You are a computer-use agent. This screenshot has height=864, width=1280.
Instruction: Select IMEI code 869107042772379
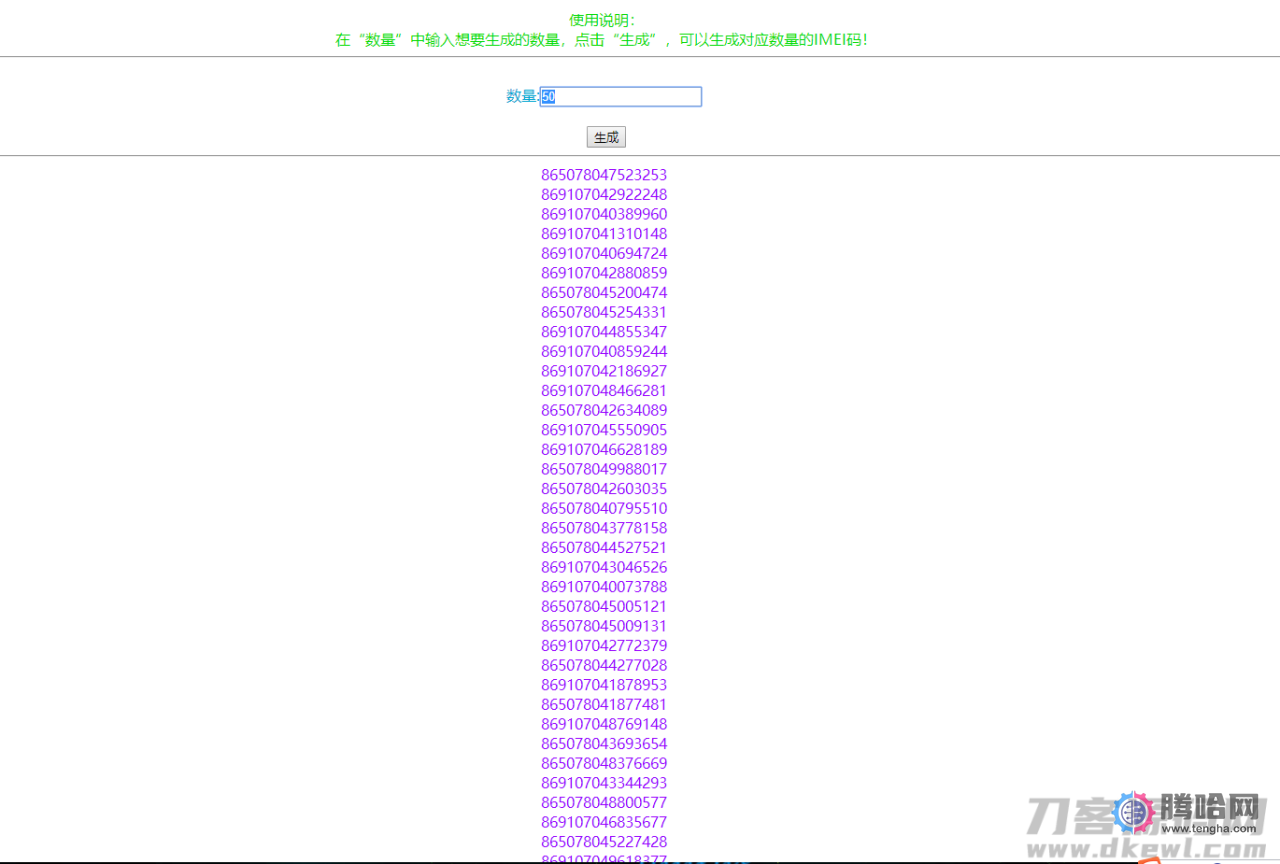click(x=604, y=645)
